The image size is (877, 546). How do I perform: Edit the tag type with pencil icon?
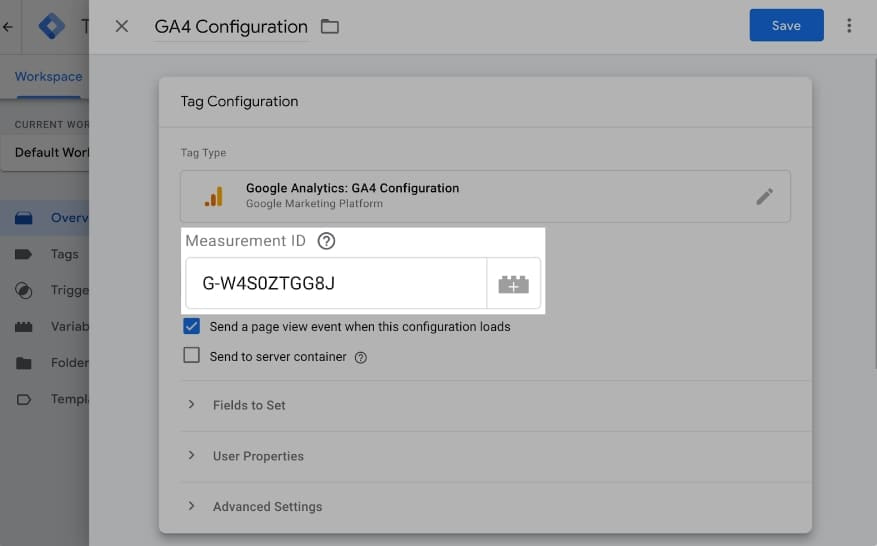tap(764, 196)
